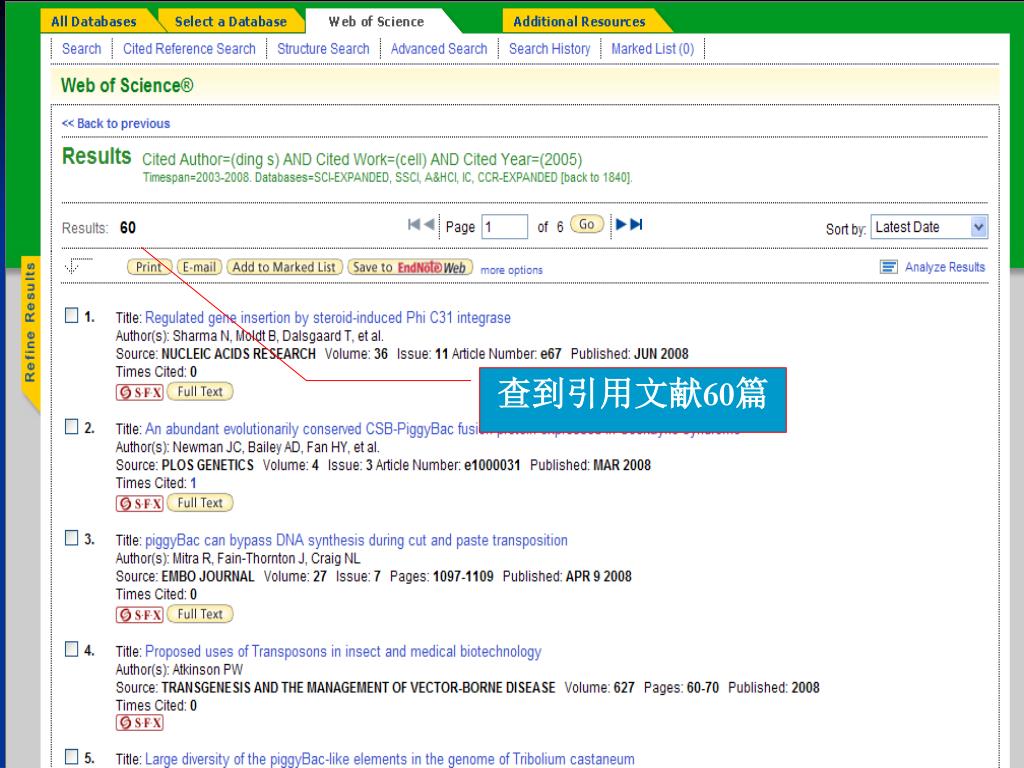Open Search menu link
The height and width of the screenshot is (768, 1024).
(82, 49)
